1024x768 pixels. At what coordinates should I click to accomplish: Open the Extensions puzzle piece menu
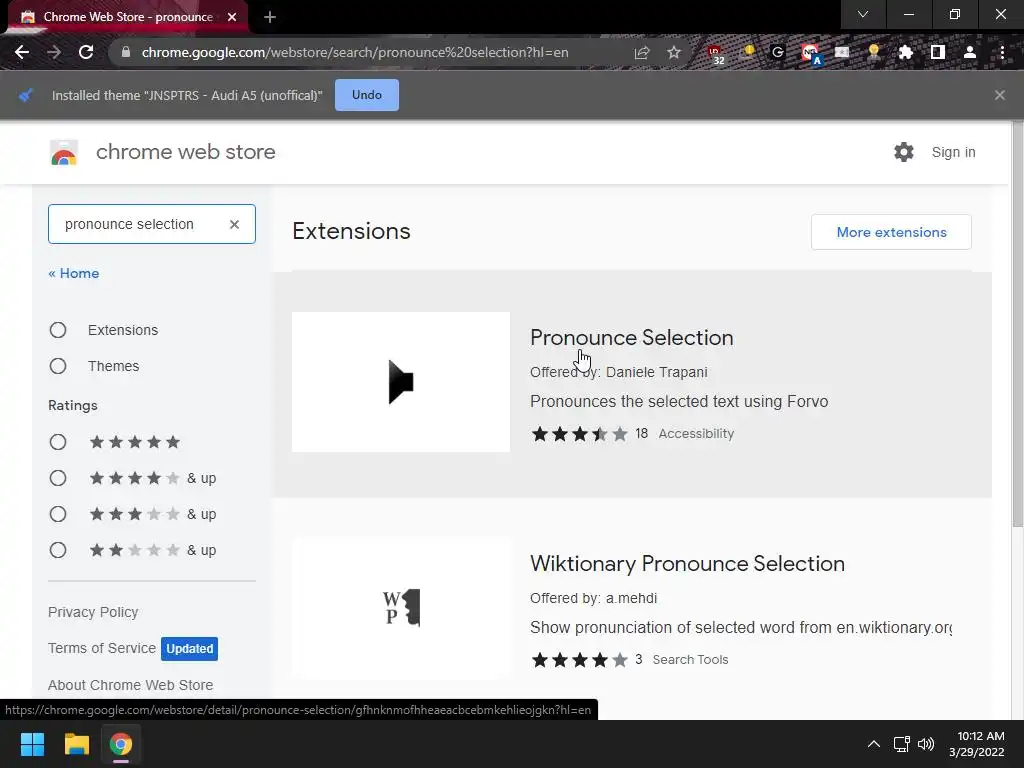coord(906,52)
